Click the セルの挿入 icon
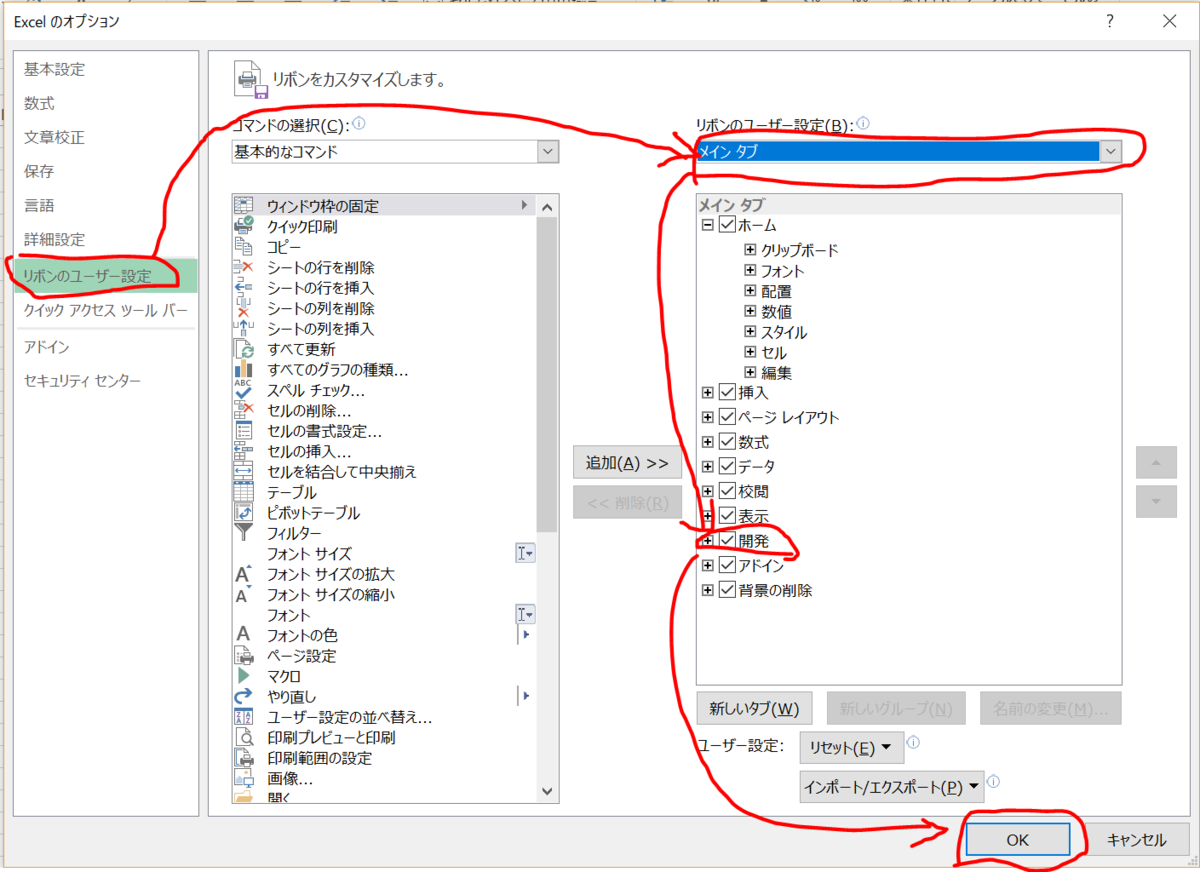Viewport: 1200px width, 872px height. coord(243,451)
